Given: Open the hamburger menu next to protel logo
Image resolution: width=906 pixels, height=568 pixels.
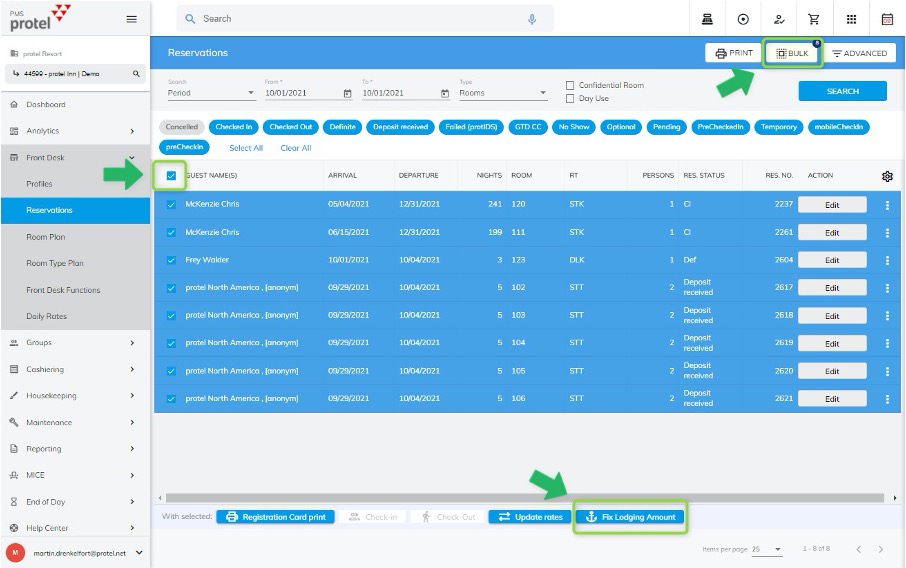Looking at the screenshot, I should pos(132,19).
